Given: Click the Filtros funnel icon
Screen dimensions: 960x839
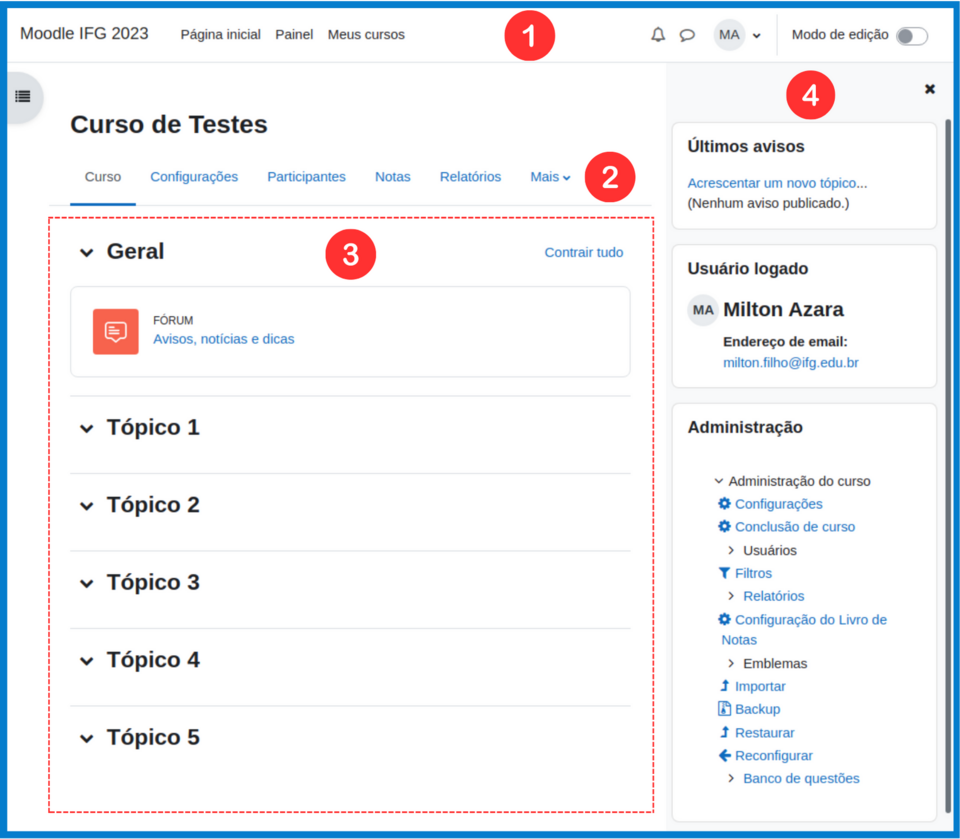Looking at the screenshot, I should click(725, 573).
